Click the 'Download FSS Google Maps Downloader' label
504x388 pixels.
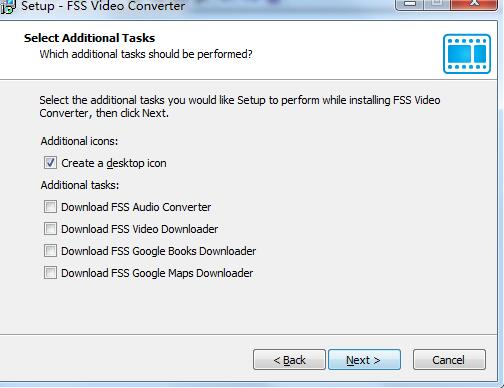coord(157,273)
